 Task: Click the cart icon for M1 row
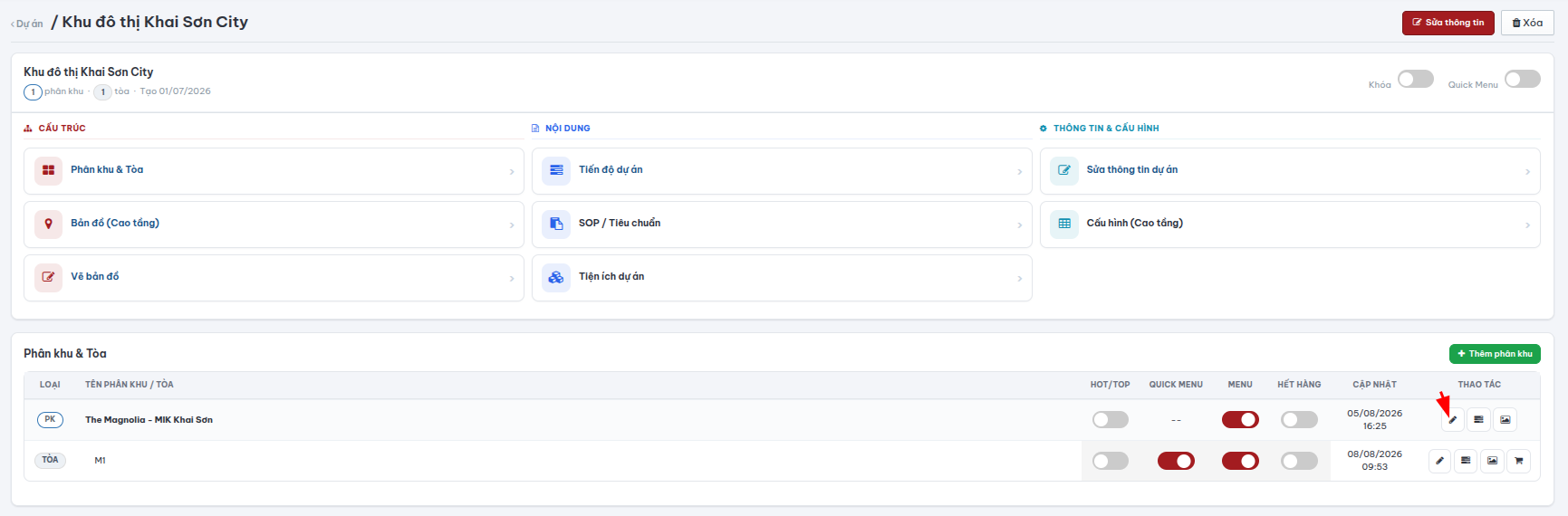1518,461
